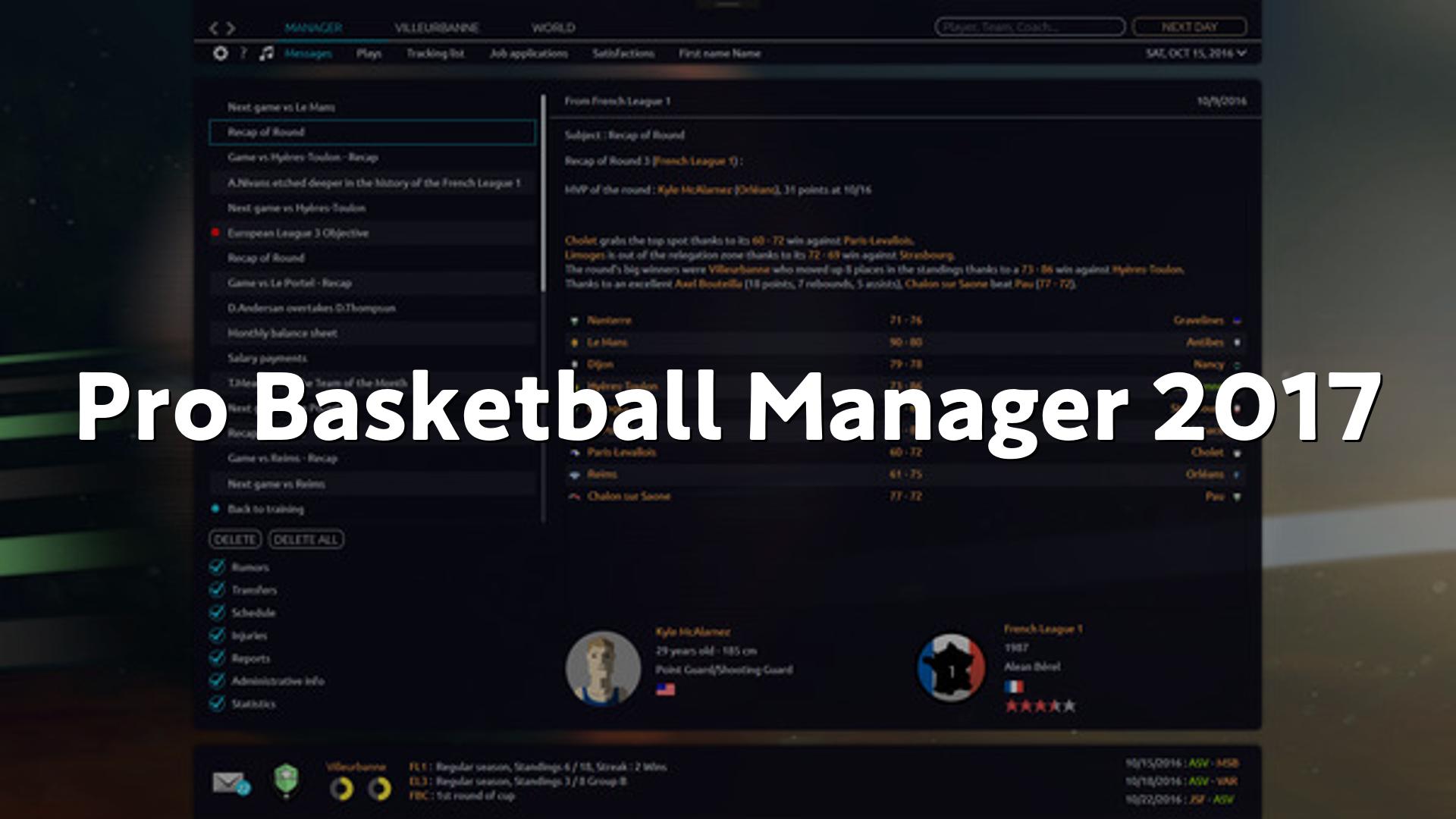Image resolution: width=1456 pixels, height=819 pixels.
Task: Select message Game vs Le Portel - Recap
Action: point(372,283)
